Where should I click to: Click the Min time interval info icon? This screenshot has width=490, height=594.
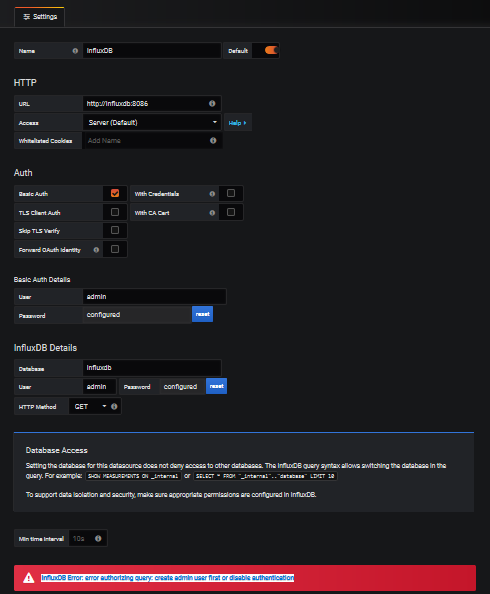tap(98, 538)
